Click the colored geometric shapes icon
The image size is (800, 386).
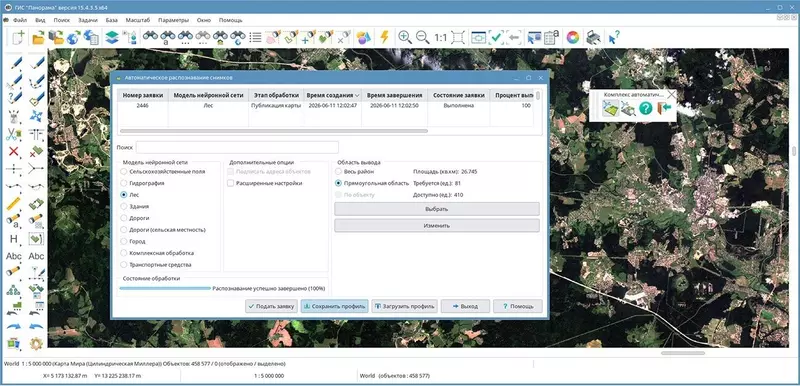363,38
